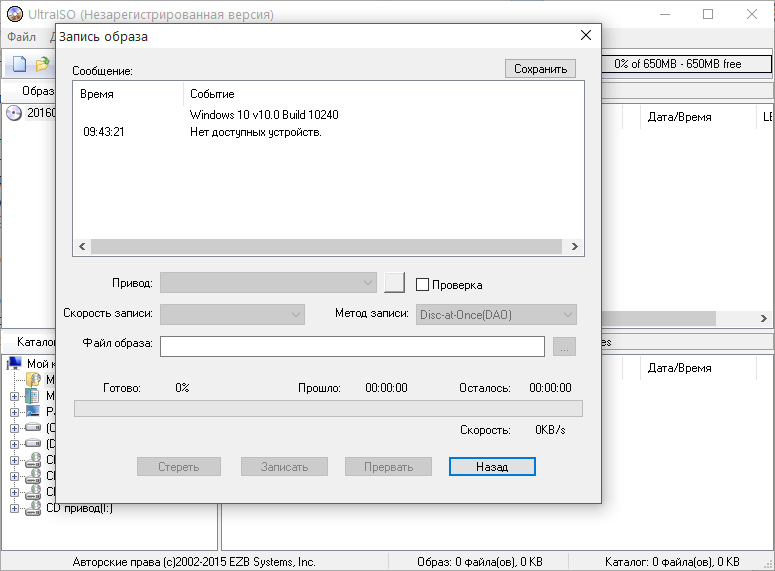Viewport: 775px width, 571px height.
Task: Click the 0% of 650MB capacity bar
Action: (x=686, y=64)
